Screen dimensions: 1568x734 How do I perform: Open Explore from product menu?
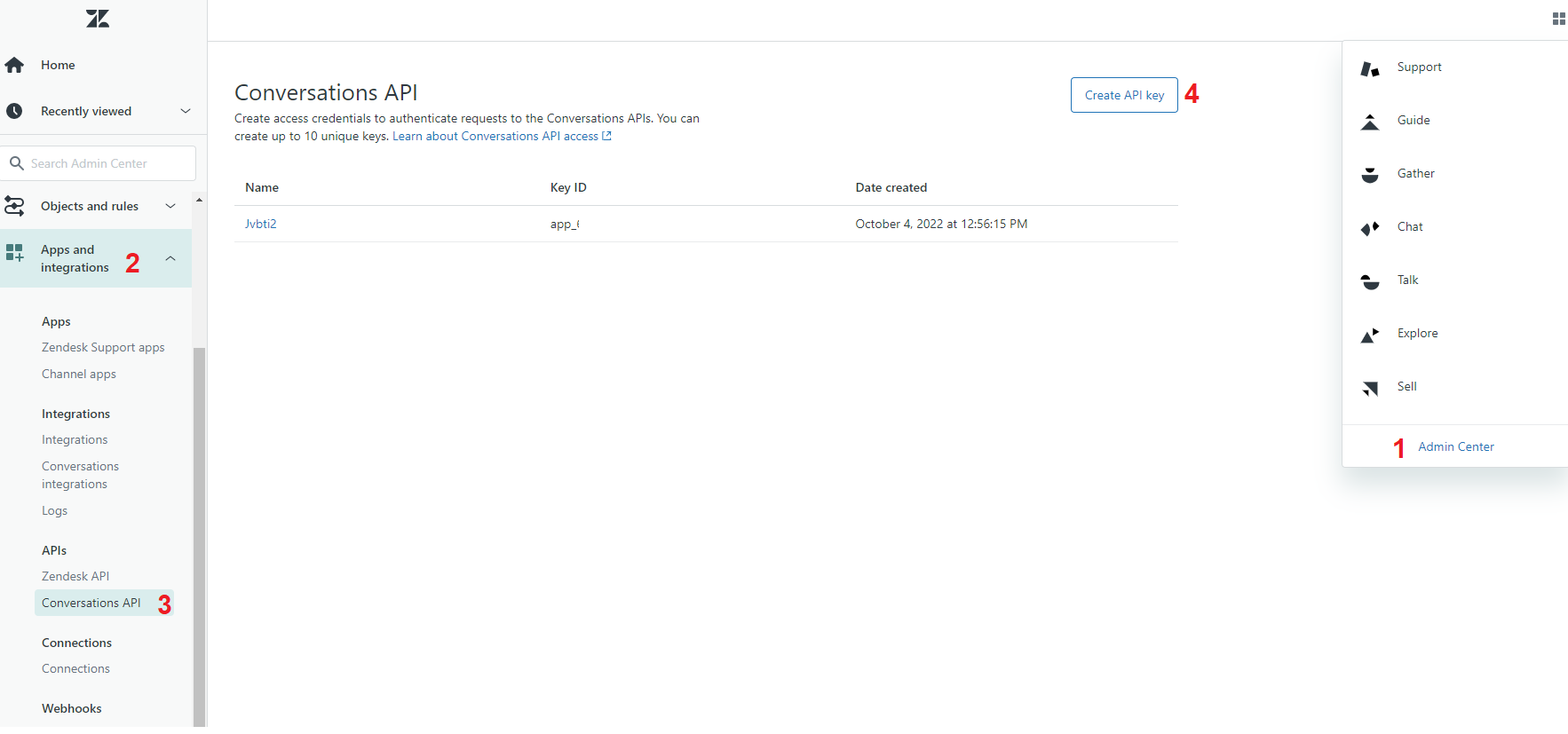[x=1417, y=333]
